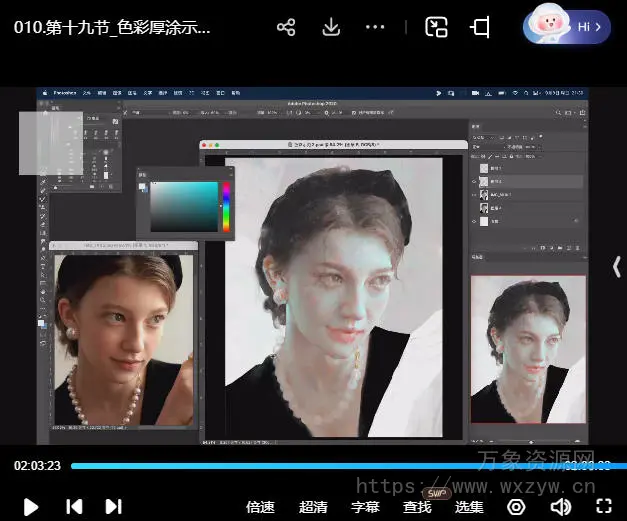Open the 选集 episode list
627x521 pixels.
[469, 507]
